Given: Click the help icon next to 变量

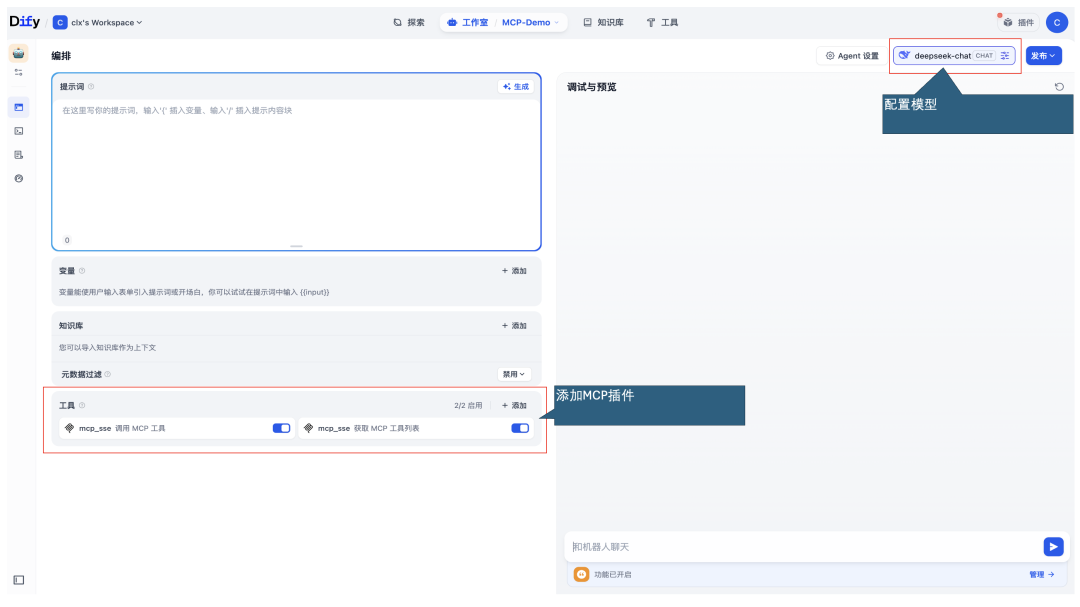Looking at the screenshot, I should [x=82, y=271].
